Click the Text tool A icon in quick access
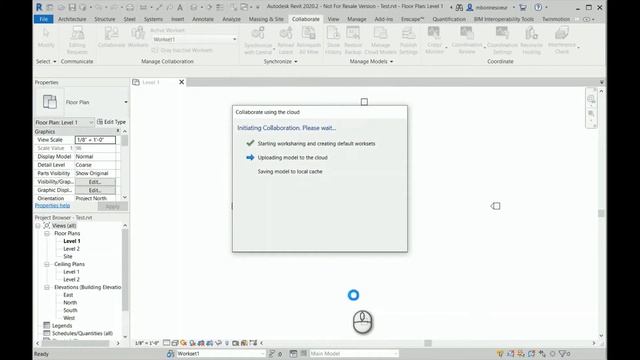 [x=180, y=7]
